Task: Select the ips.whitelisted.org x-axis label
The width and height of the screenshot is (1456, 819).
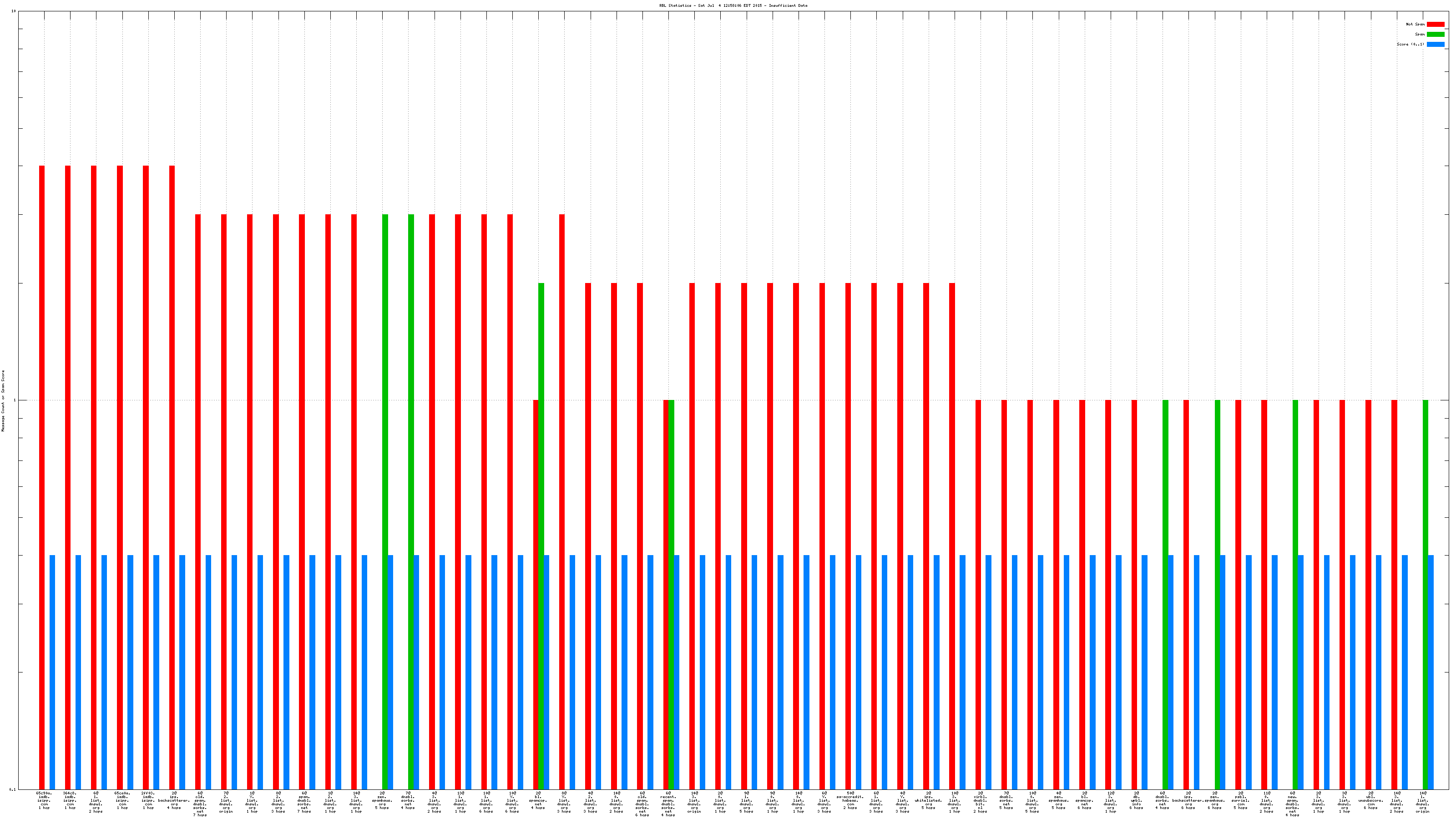Action: pyautogui.click(x=928, y=800)
